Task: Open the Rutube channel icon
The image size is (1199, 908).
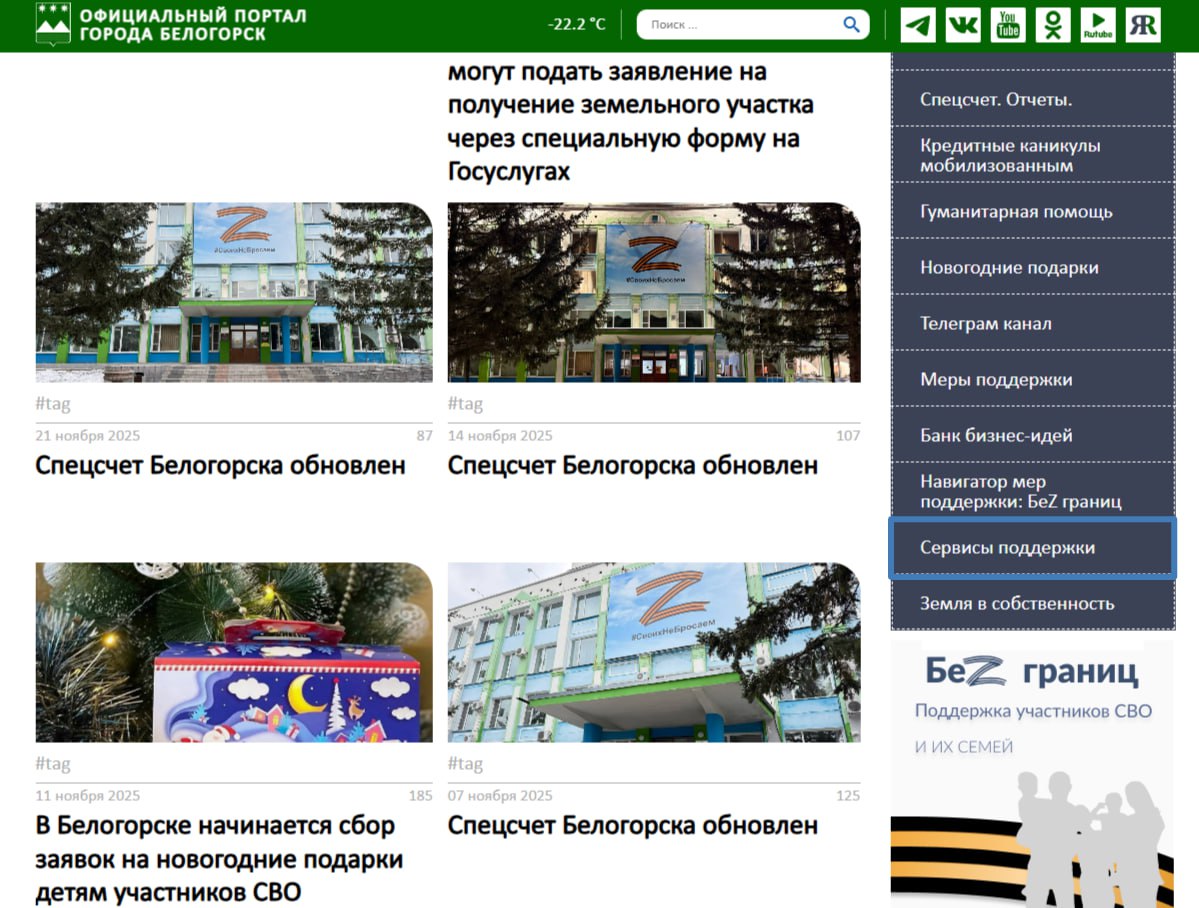Action: pyautogui.click(x=1098, y=25)
